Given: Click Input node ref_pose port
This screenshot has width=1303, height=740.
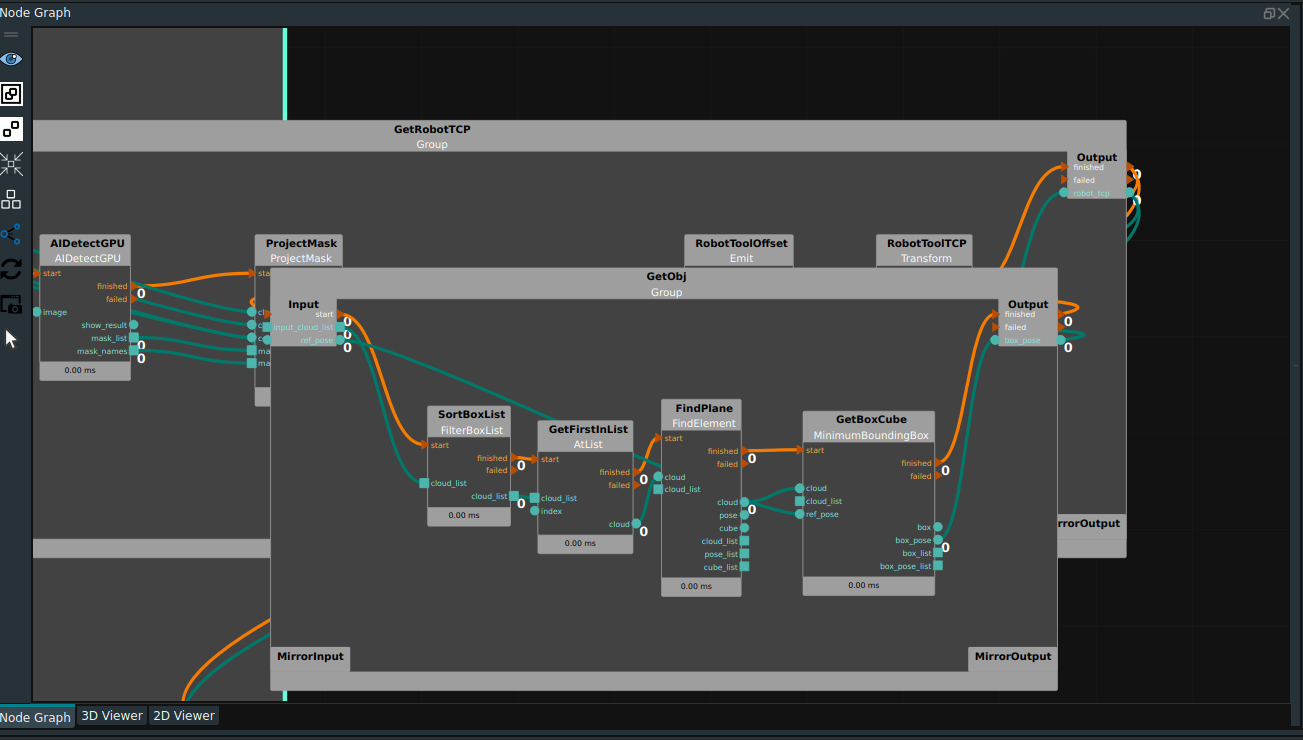Looking at the screenshot, I should pos(340,340).
